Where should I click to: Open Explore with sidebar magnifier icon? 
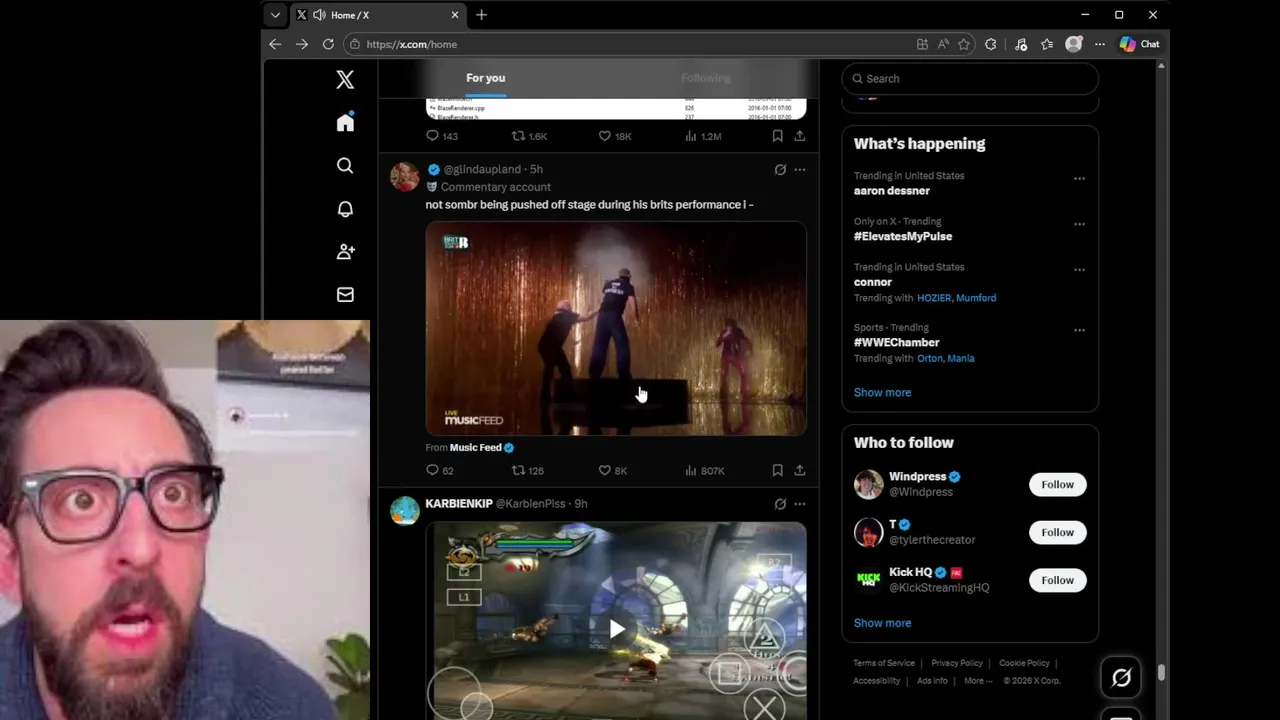click(x=345, y=166)
